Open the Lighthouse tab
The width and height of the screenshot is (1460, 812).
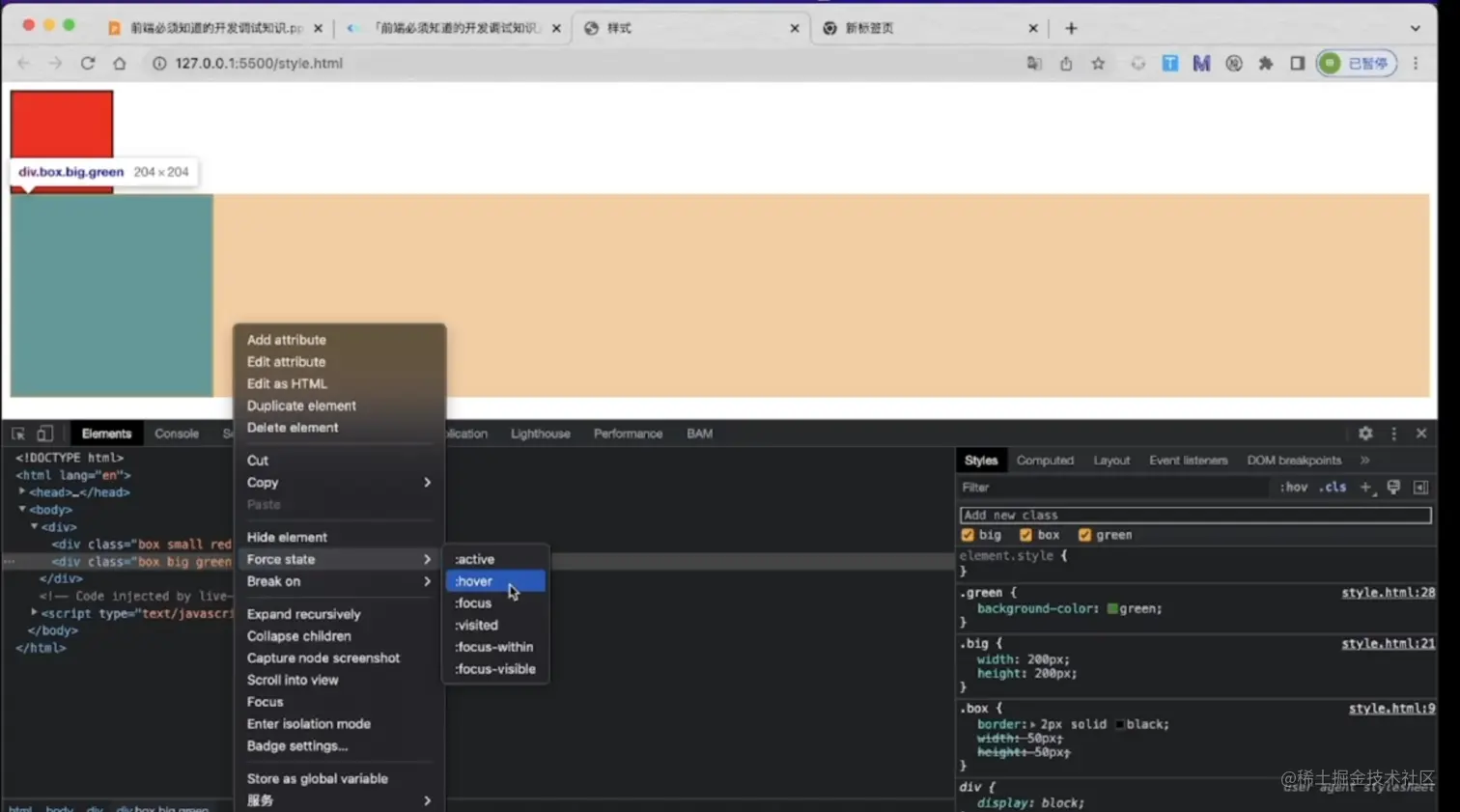coord(541,434)
